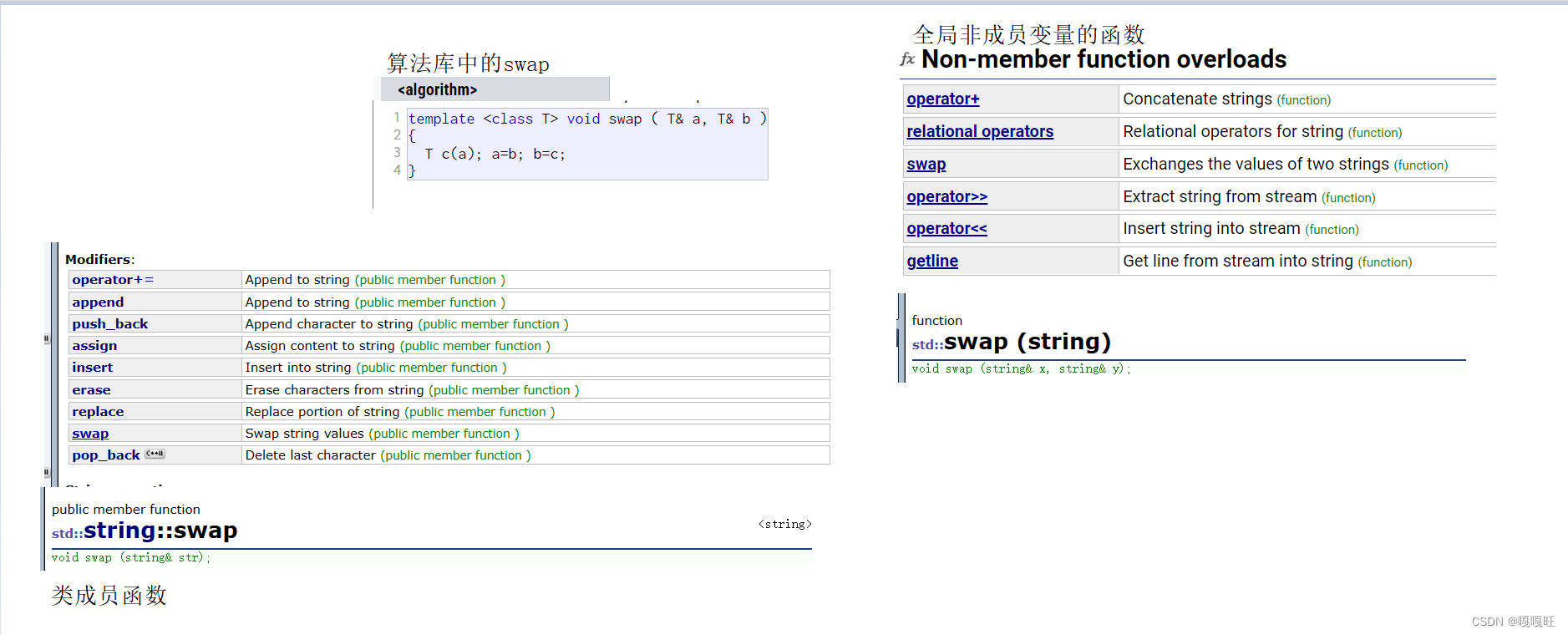Viewport: 1568px width, 635px height.
Task: Click the std::string::swap heading
Action: point(145,531)
